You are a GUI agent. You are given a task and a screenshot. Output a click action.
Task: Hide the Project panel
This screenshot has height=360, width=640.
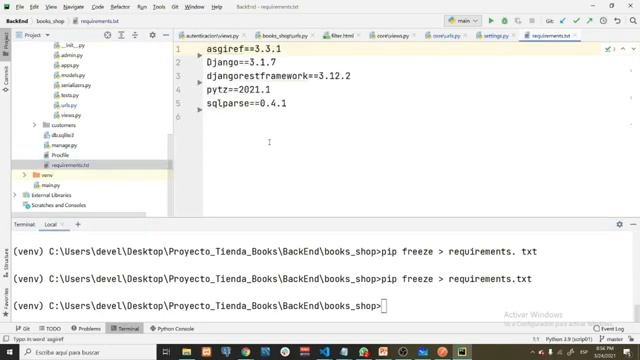pyautogui.click(x=166, y=36)
